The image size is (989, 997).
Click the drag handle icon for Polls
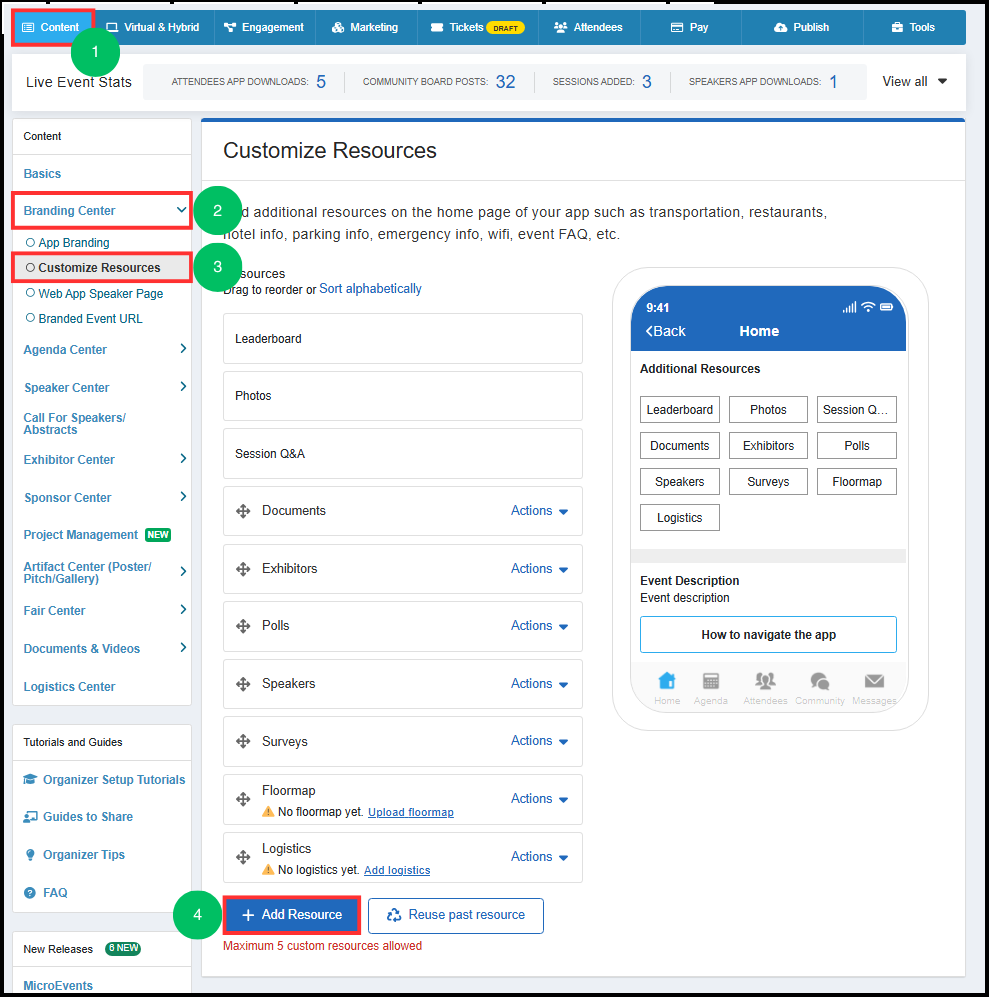[x=243, y=626]
